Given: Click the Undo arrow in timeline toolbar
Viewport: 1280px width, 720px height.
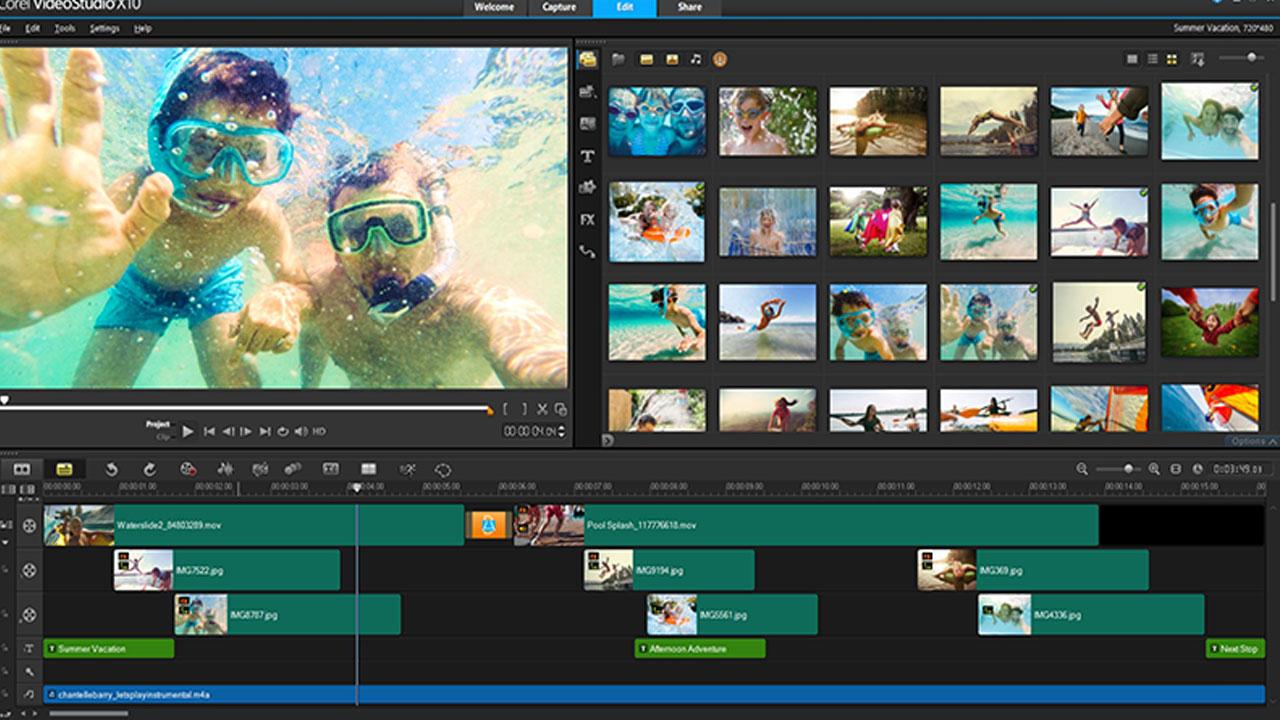Looking at the screenshot, I should click(112, 469).
